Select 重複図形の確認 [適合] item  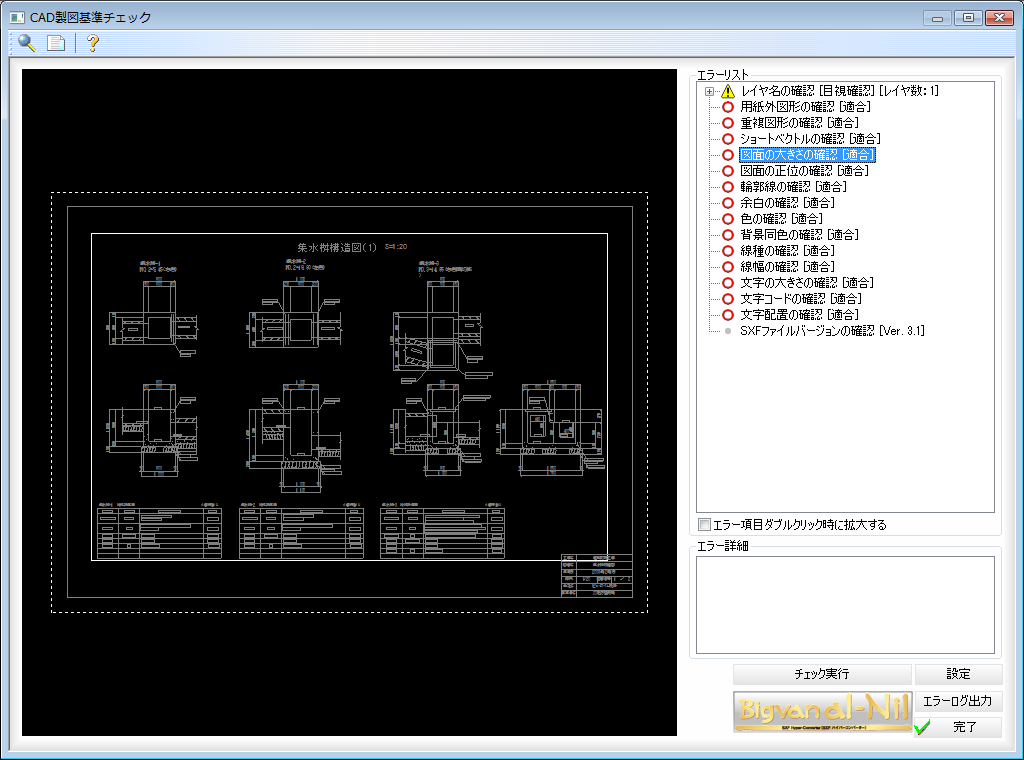click(x=799, y=123)
